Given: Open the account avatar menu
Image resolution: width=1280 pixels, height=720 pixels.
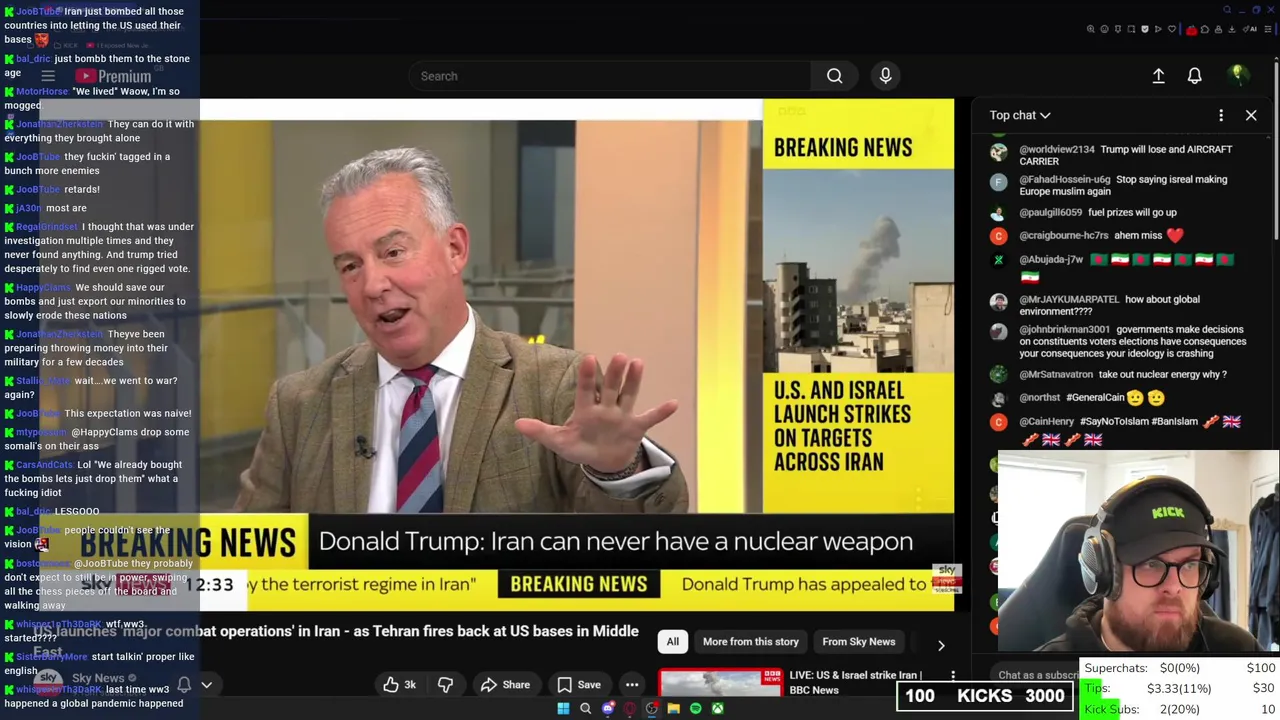Looking at the screenshot, I should pos(1237,76).
